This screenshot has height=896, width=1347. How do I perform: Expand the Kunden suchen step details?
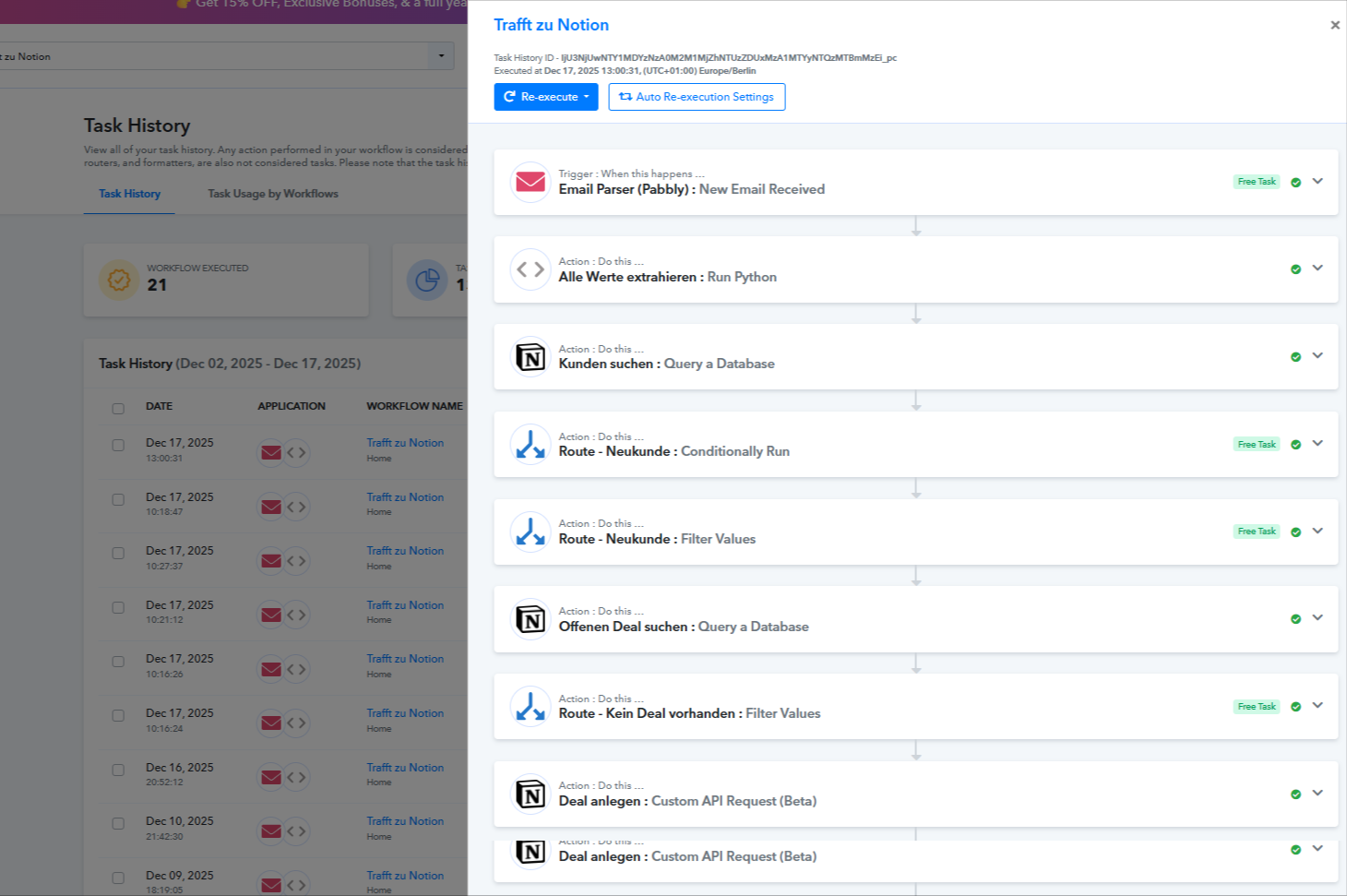click(1317, 355)
